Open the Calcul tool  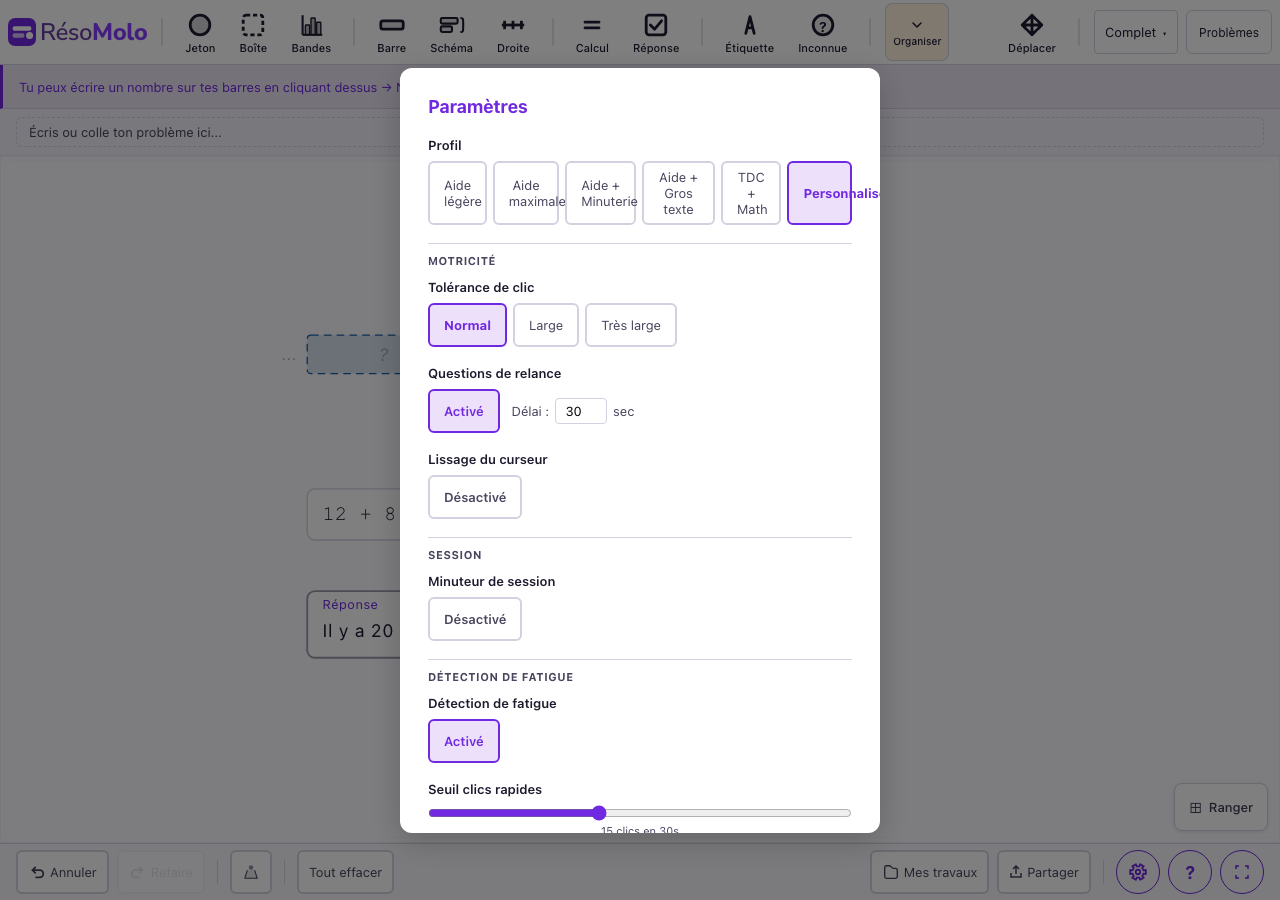pyautogui.click(x=592, y=33)
